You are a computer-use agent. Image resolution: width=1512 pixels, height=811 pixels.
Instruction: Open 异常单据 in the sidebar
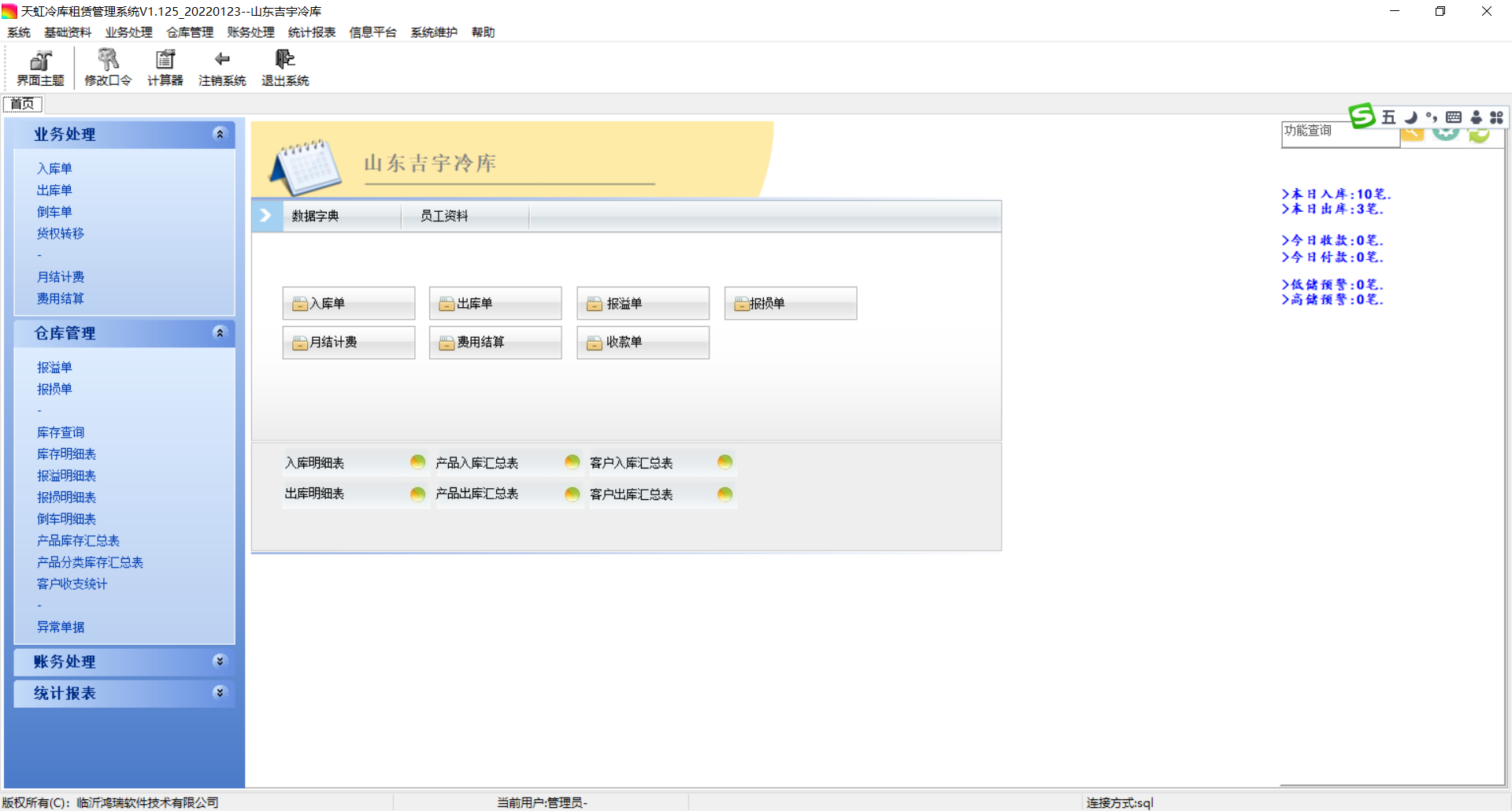(x=61, y=627)
